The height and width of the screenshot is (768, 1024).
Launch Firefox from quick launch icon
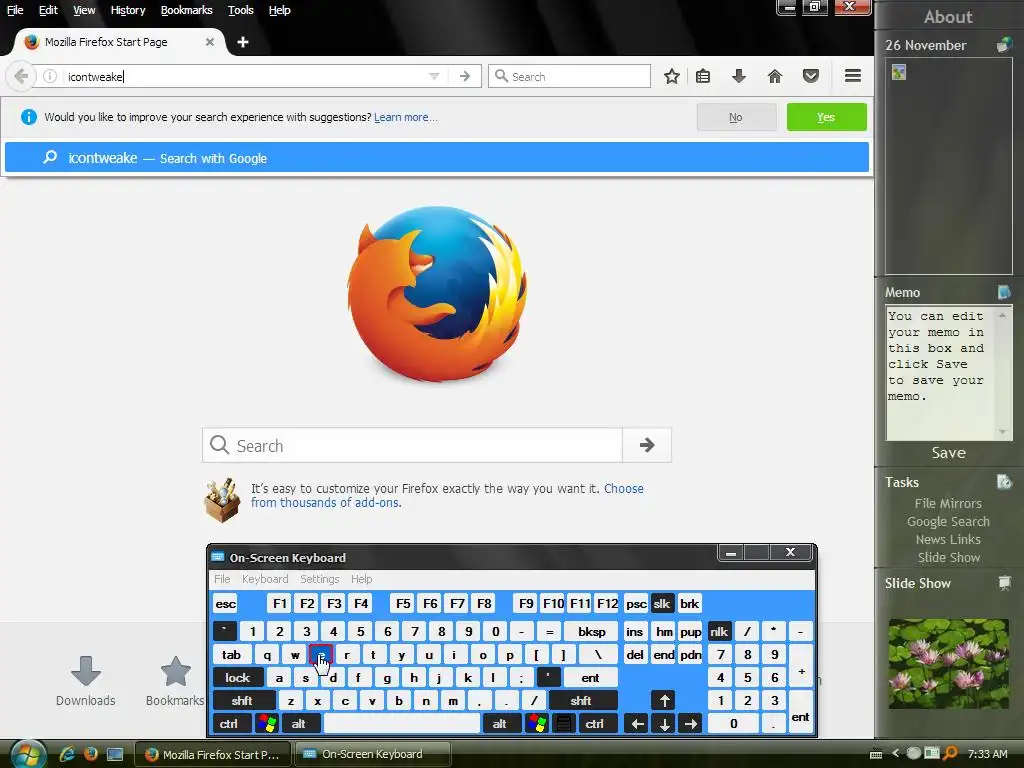90,754
